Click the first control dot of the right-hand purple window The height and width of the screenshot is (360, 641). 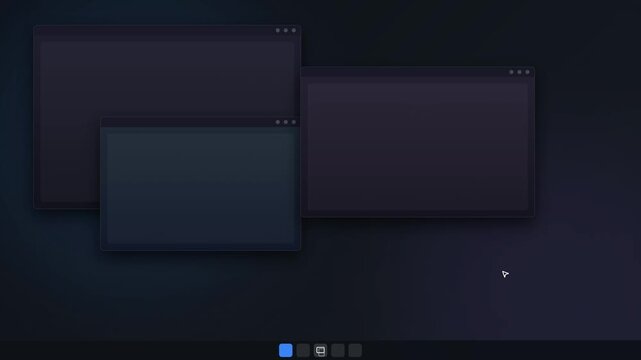tap(511, 72)
